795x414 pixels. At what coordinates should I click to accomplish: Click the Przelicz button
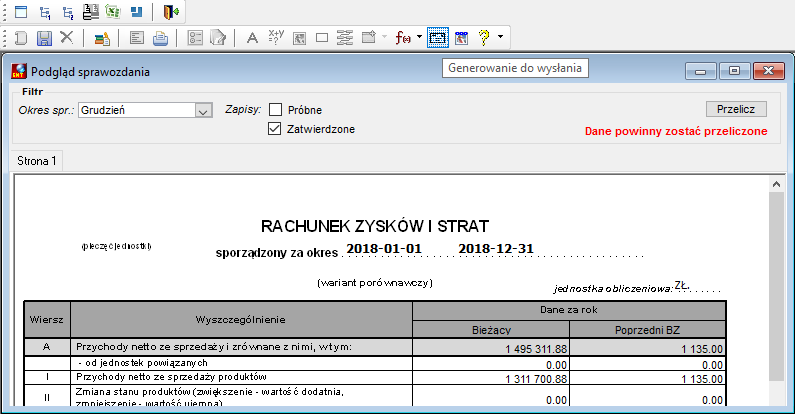tap(736, 109)
